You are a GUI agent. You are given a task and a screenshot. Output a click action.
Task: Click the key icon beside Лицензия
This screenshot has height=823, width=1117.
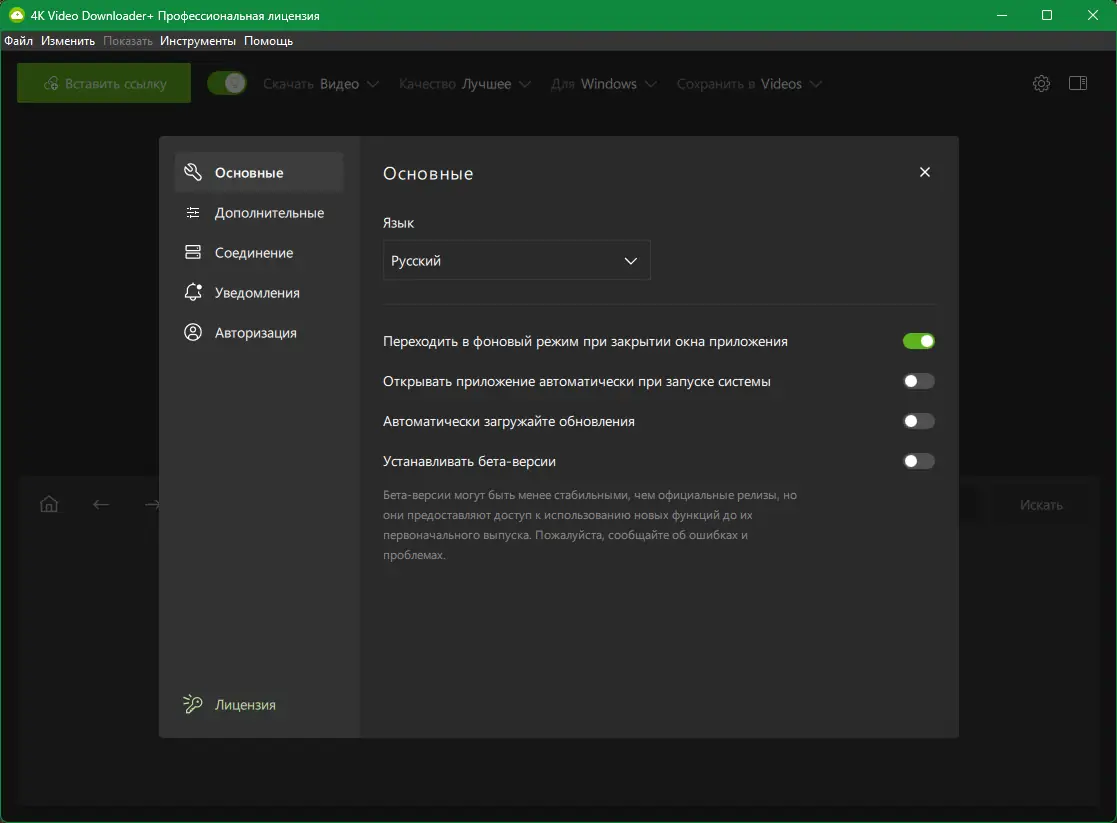click(193, 705)
